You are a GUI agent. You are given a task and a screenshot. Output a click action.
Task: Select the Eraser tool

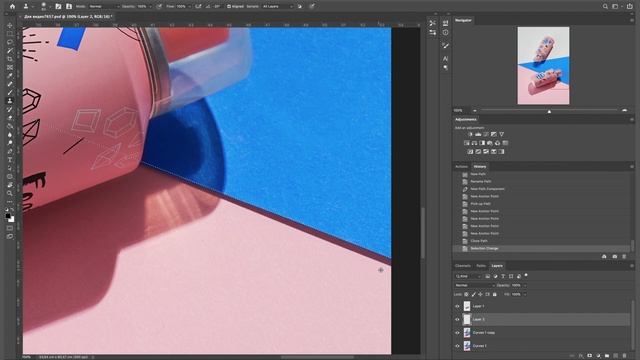click(x=10, y=118)
